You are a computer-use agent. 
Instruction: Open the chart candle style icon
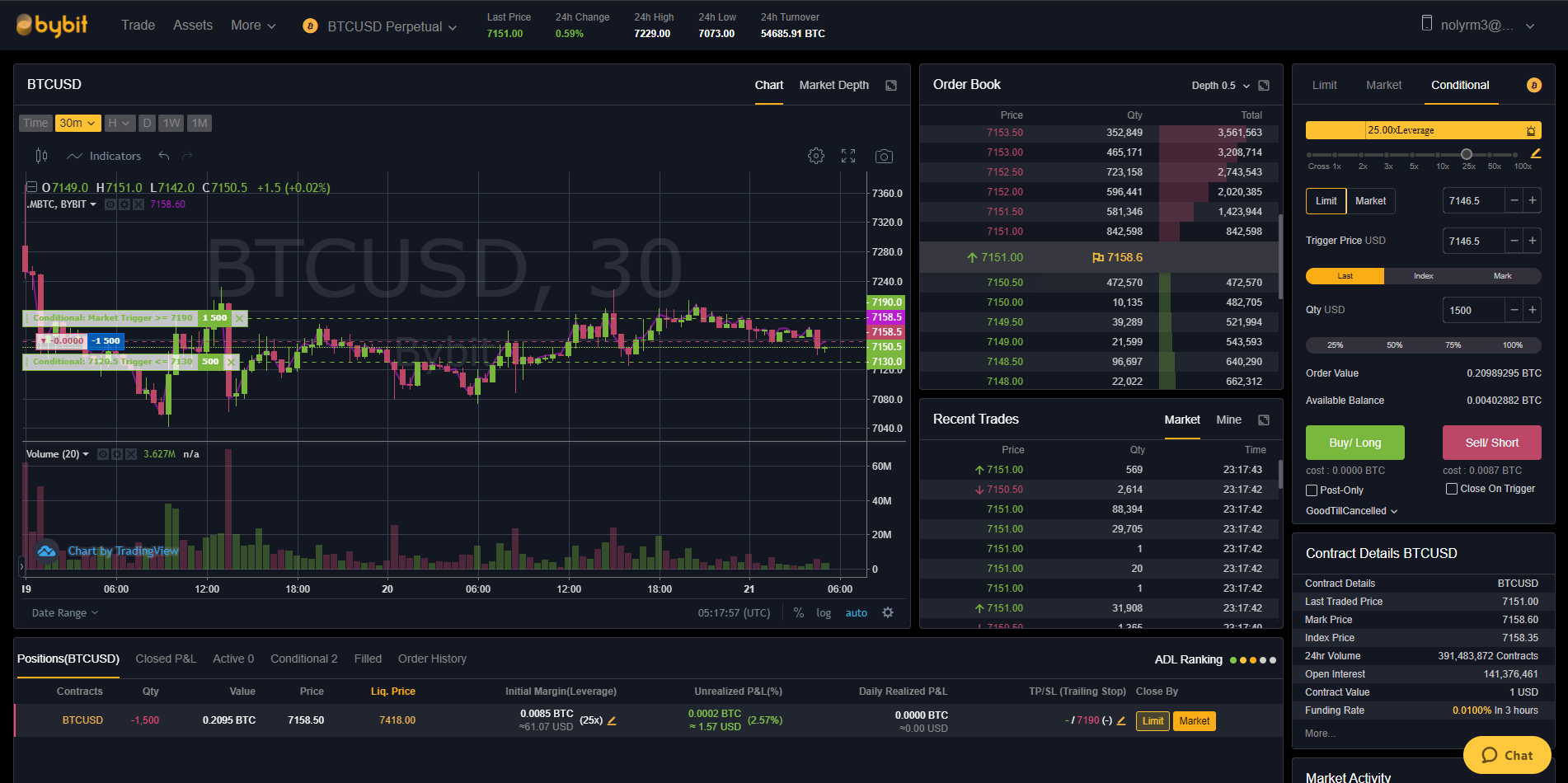[41, 156]
